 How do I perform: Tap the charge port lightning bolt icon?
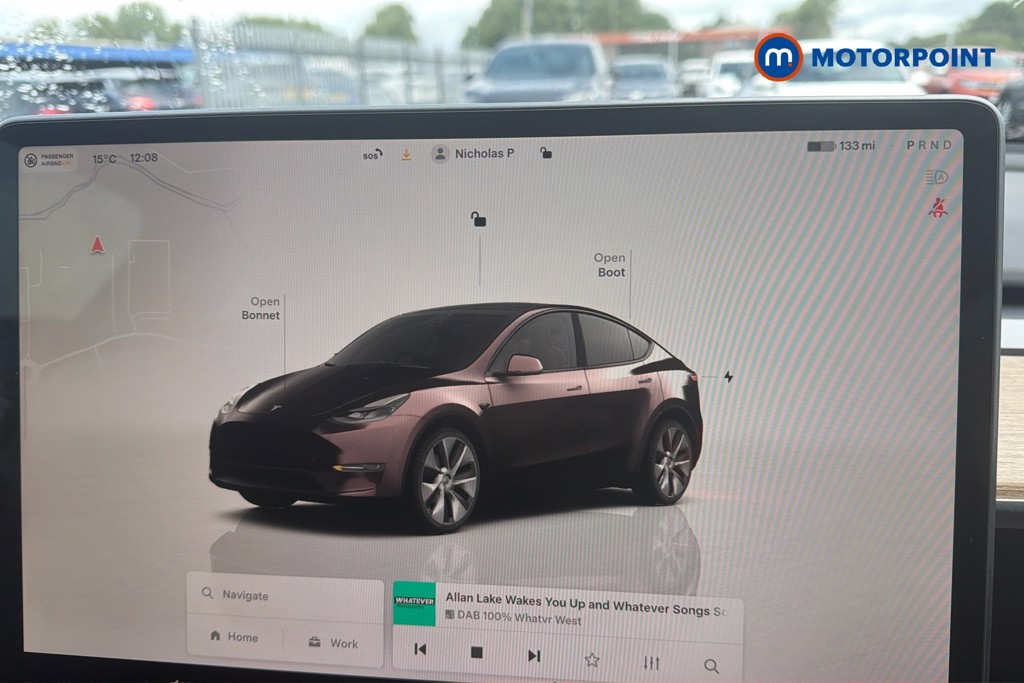[x=728, y=377]
